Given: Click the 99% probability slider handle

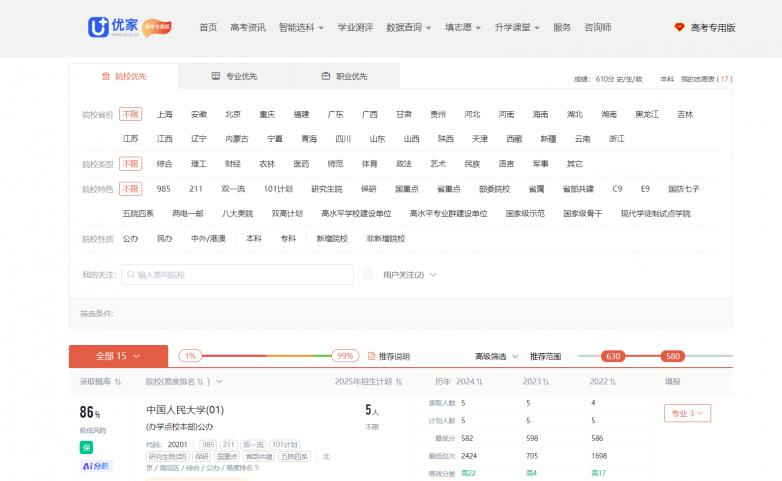Looking at the screenshot, I should pyautogui.click(x=345, y=356).
